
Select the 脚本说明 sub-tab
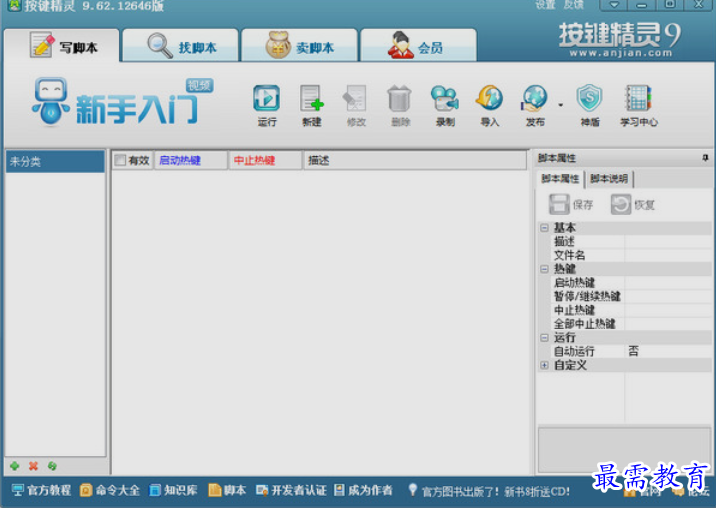click(609, 179)
